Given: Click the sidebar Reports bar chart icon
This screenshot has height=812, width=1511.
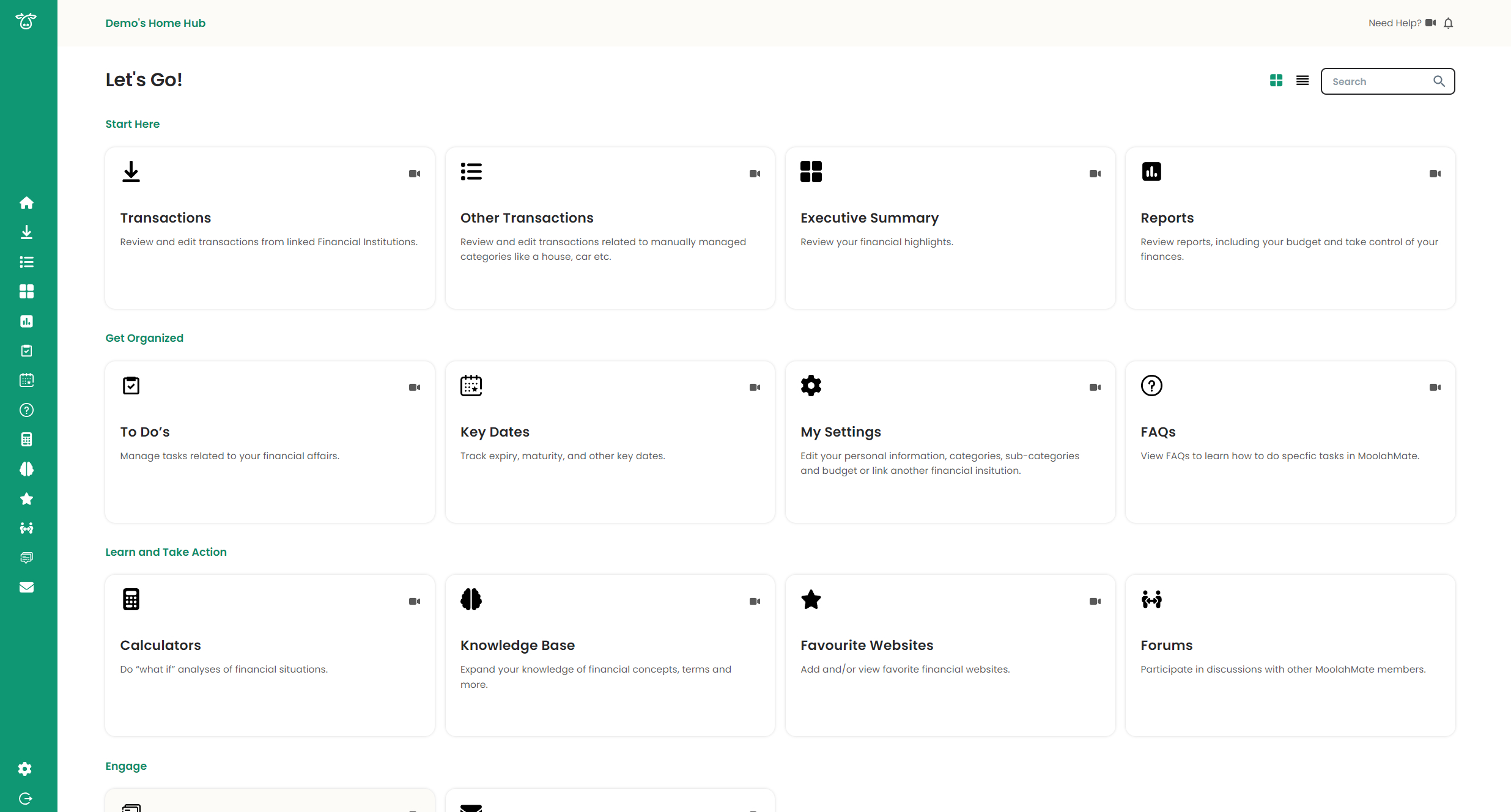Looking at the screenshot, I should tap(26, 321).
